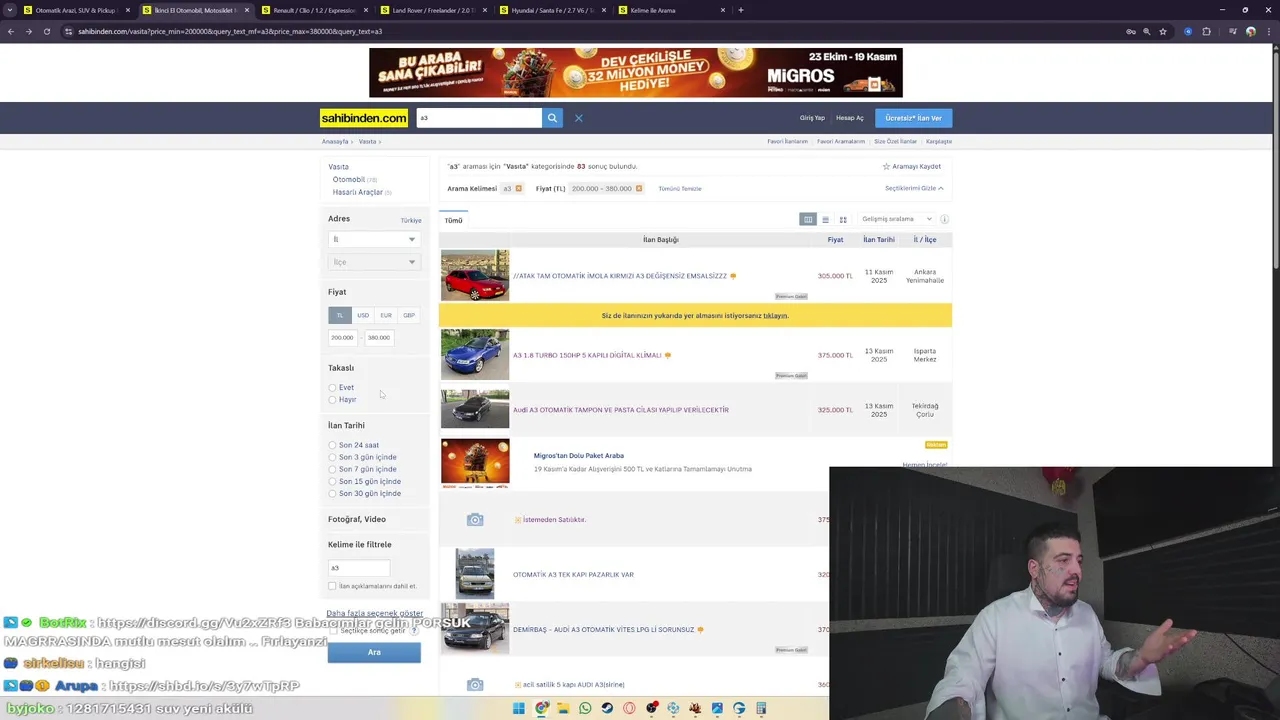Open red Audi A3 listing thumbnail

[x=475, y=275]
